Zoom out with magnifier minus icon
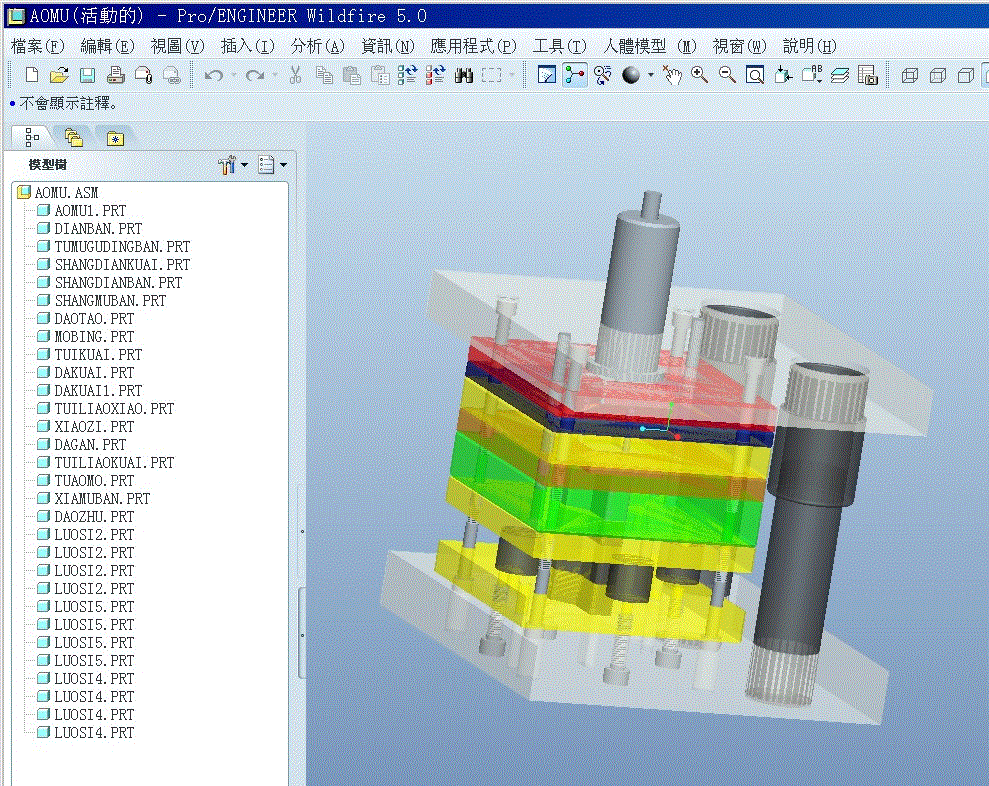The height and width of the screenshot is (786, 989). click(727, 75)
